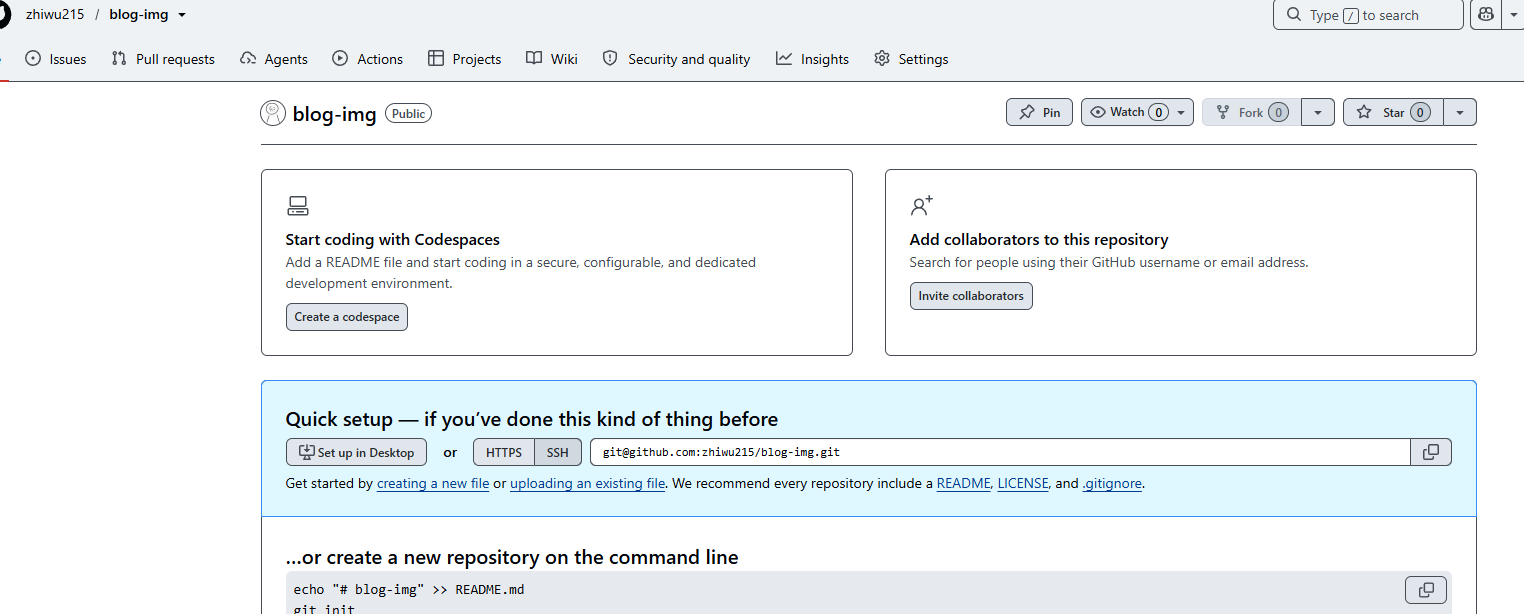
Task: Click the Set up in Desktop button
Action: 356,452
